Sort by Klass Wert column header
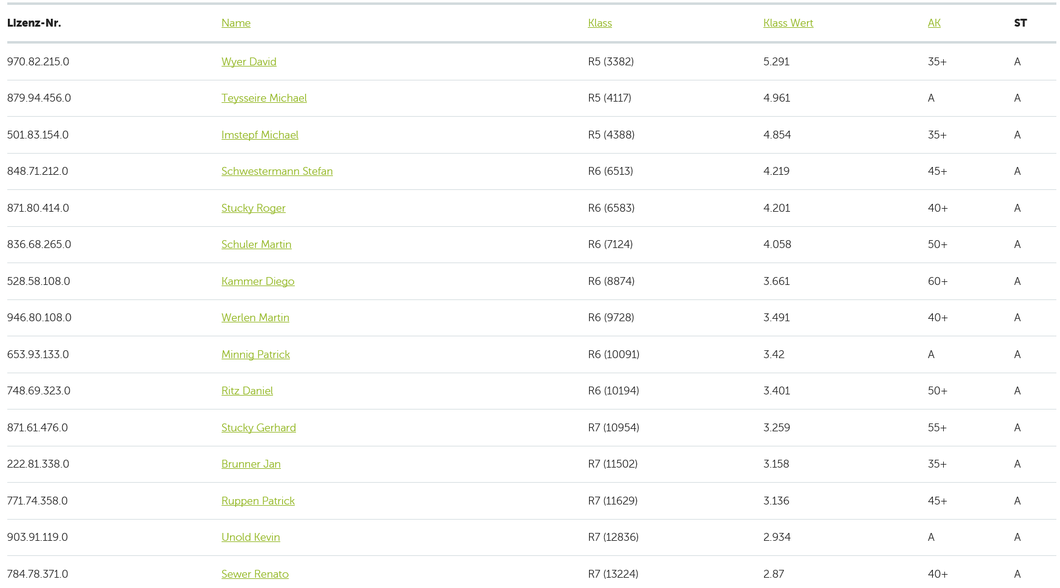Viewport: 1060px width, 588px height. click(x=788, y=23)
